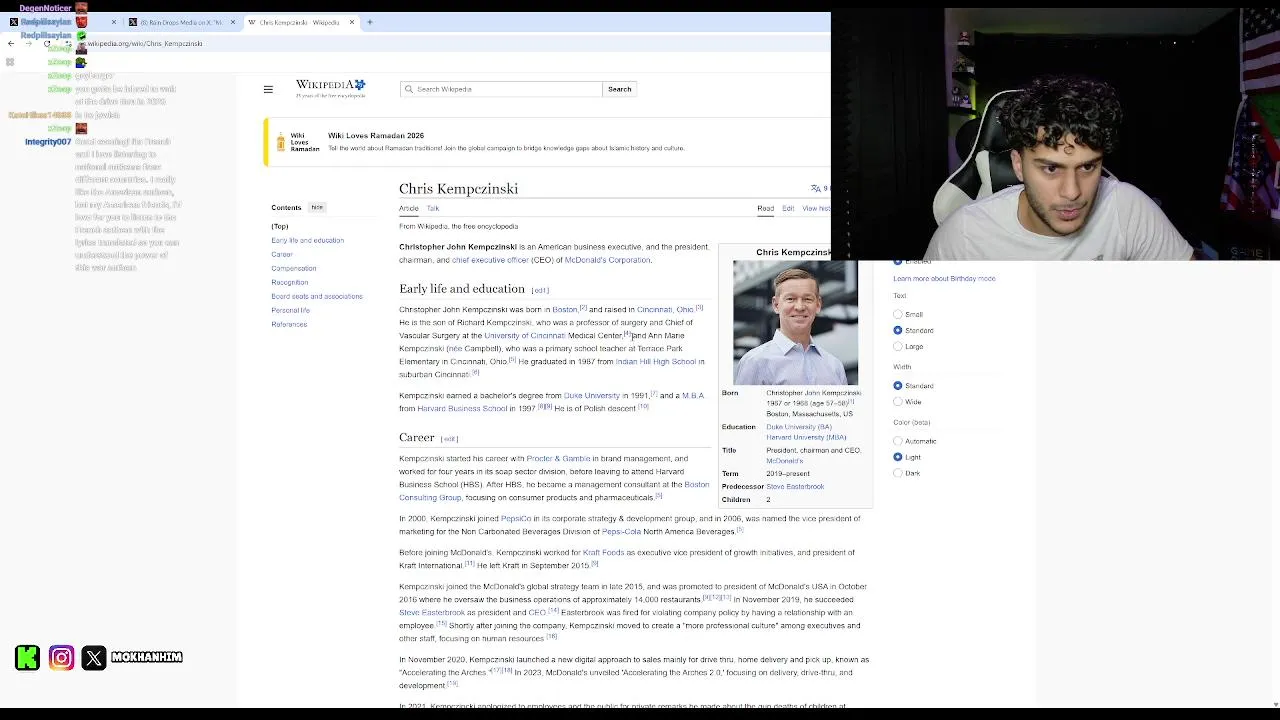Viewport: 1280px width, 720px height.
Task: Click the magnifier icon in search box
Action: pos(408,89)
